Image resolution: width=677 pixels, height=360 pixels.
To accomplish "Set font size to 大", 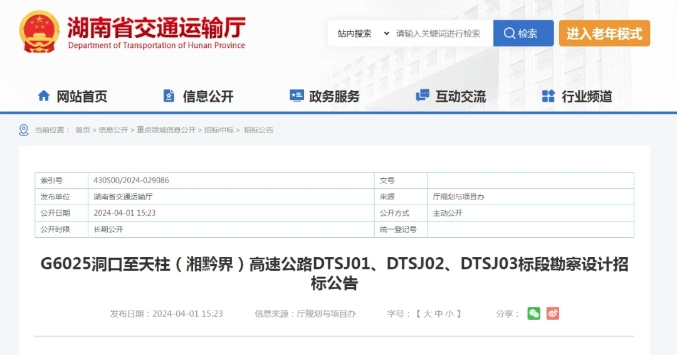I will (x=427, y=314).
